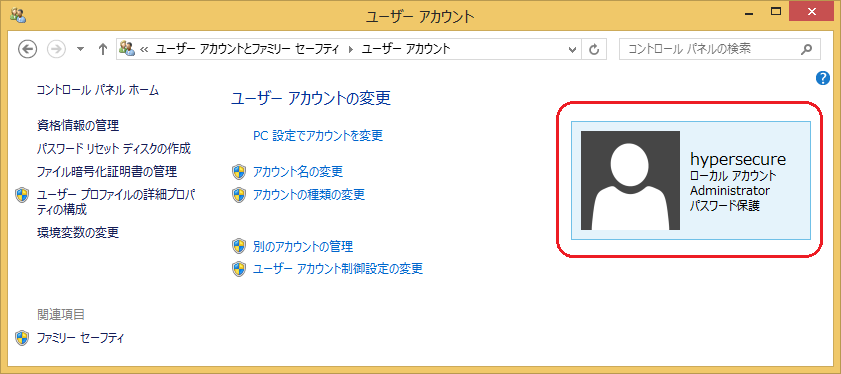Open help with the blue question mark

point(823,78)
